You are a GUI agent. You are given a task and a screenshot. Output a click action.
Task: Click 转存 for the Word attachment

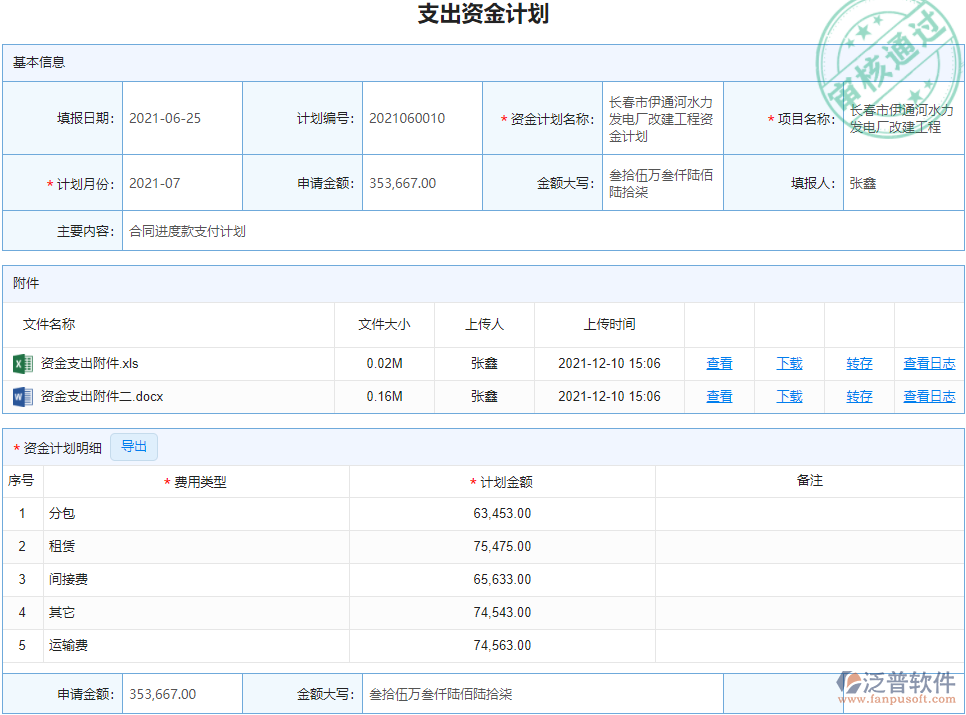pos(859,396)
